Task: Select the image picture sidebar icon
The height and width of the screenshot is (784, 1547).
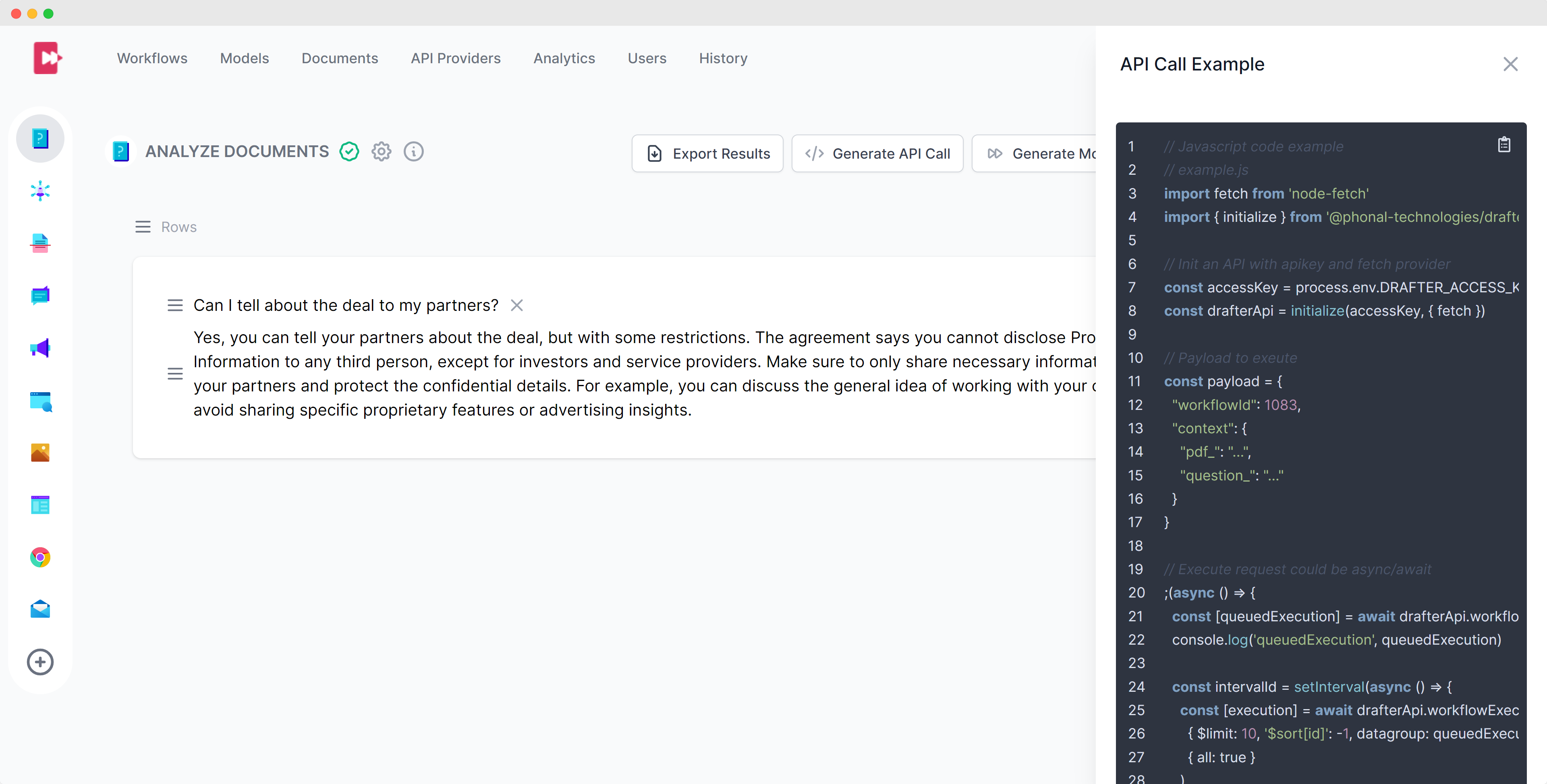Action: [x=40, y=453]
